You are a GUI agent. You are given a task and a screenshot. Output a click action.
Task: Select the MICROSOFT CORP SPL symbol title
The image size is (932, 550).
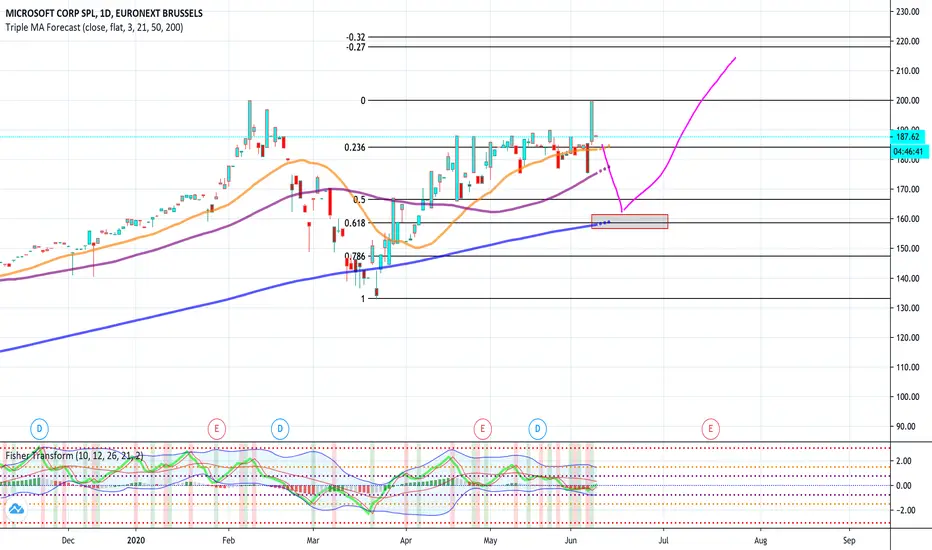tap(104, 13)
